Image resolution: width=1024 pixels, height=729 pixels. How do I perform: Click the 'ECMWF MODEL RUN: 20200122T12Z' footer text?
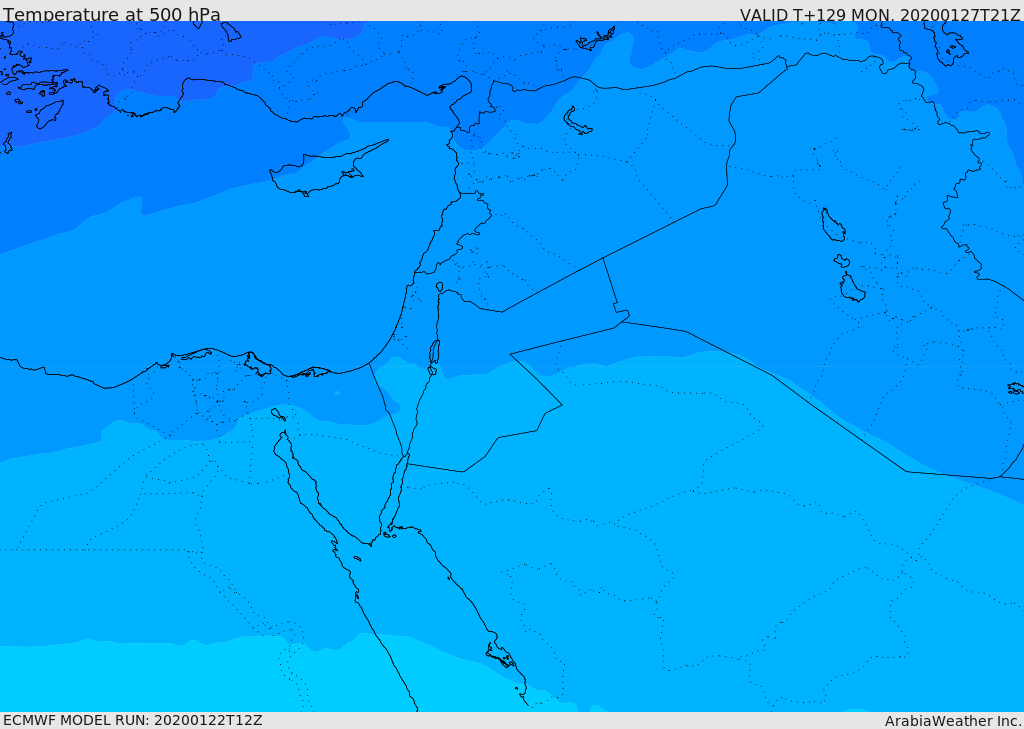click(133, 720)
